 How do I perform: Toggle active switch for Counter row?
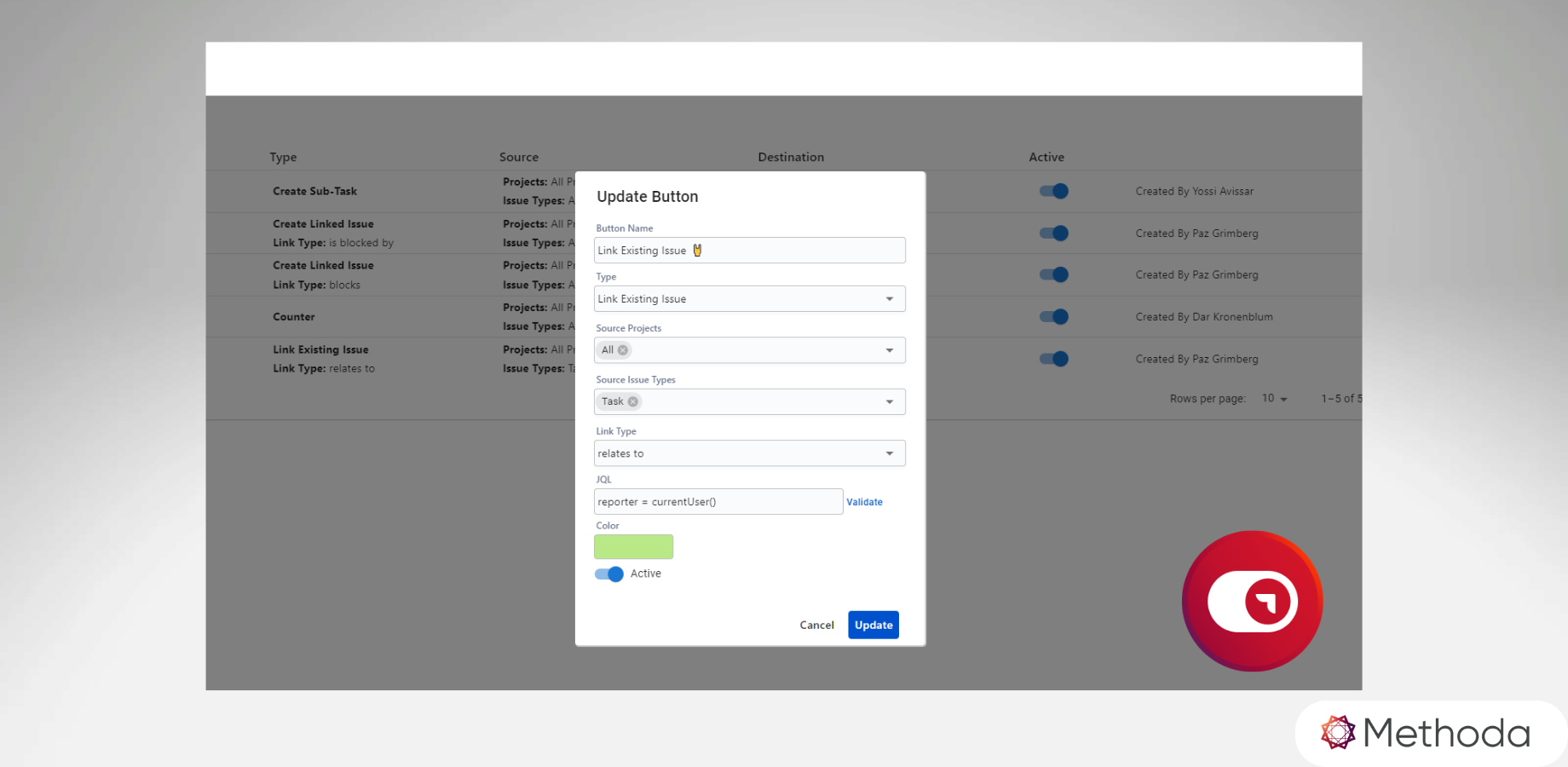[1054, 316]
